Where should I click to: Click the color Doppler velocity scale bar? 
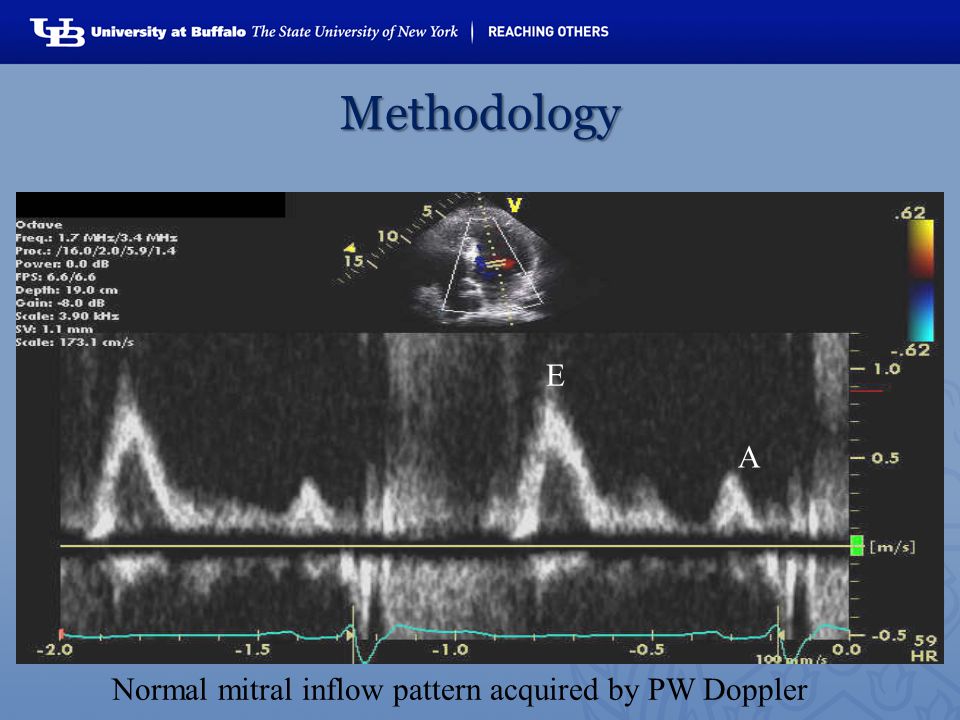920,280
